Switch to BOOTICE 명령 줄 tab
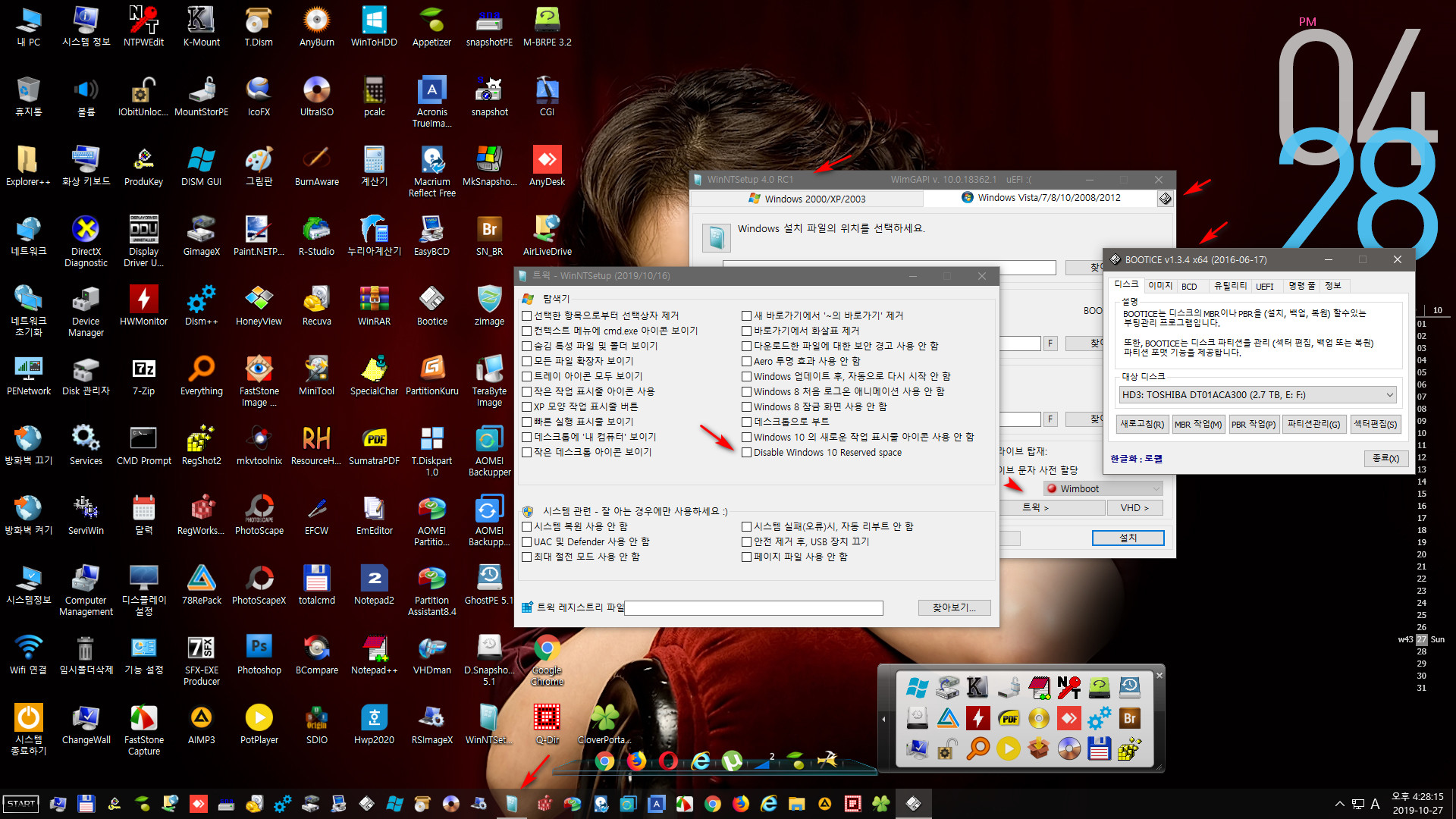The width and height of the screenshot is (1456, 819). (1301, 286)
